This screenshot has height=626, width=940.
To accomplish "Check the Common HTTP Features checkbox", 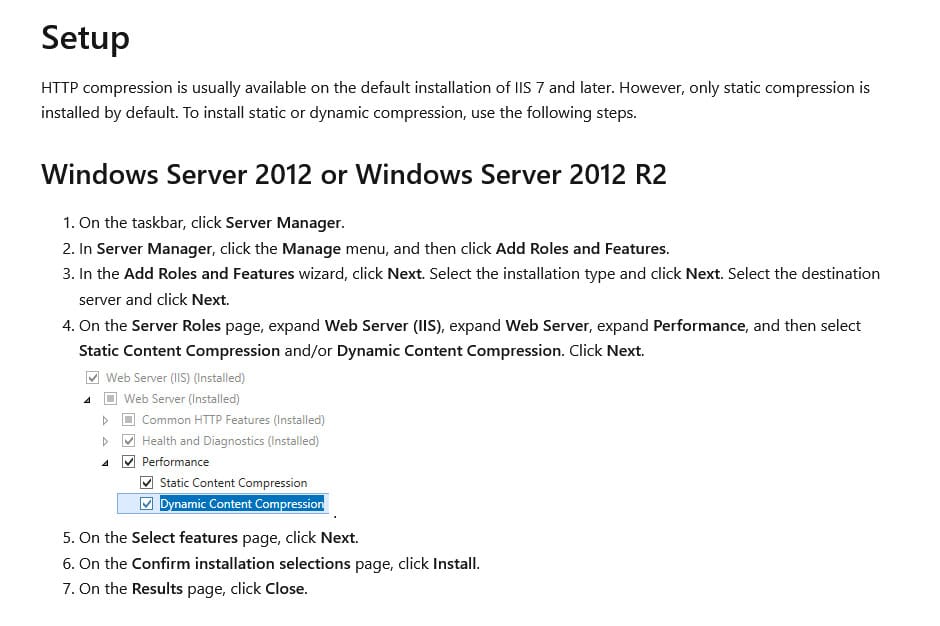I will click(129, 420).
